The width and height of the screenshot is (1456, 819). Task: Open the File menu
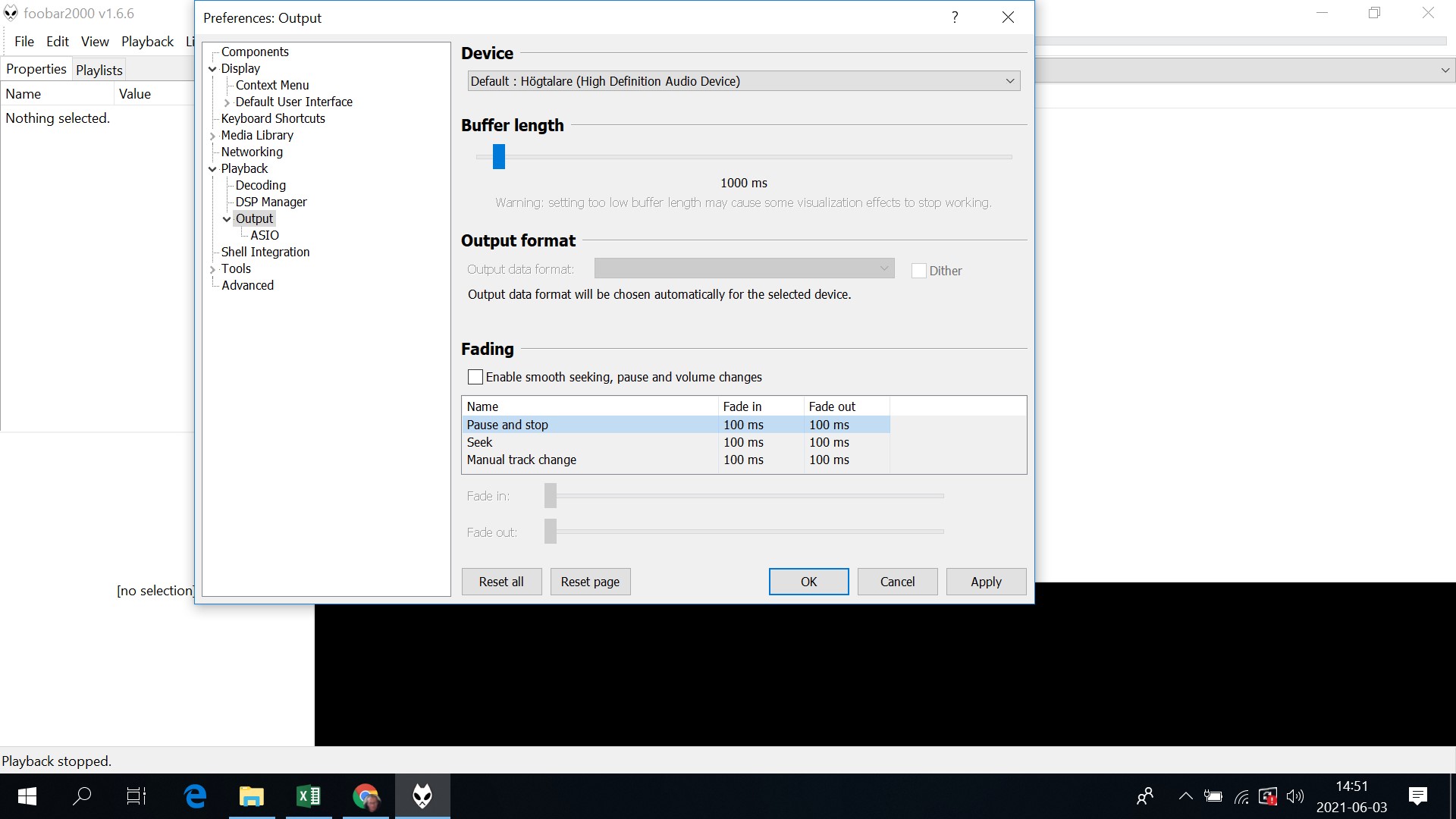point(24,42)
